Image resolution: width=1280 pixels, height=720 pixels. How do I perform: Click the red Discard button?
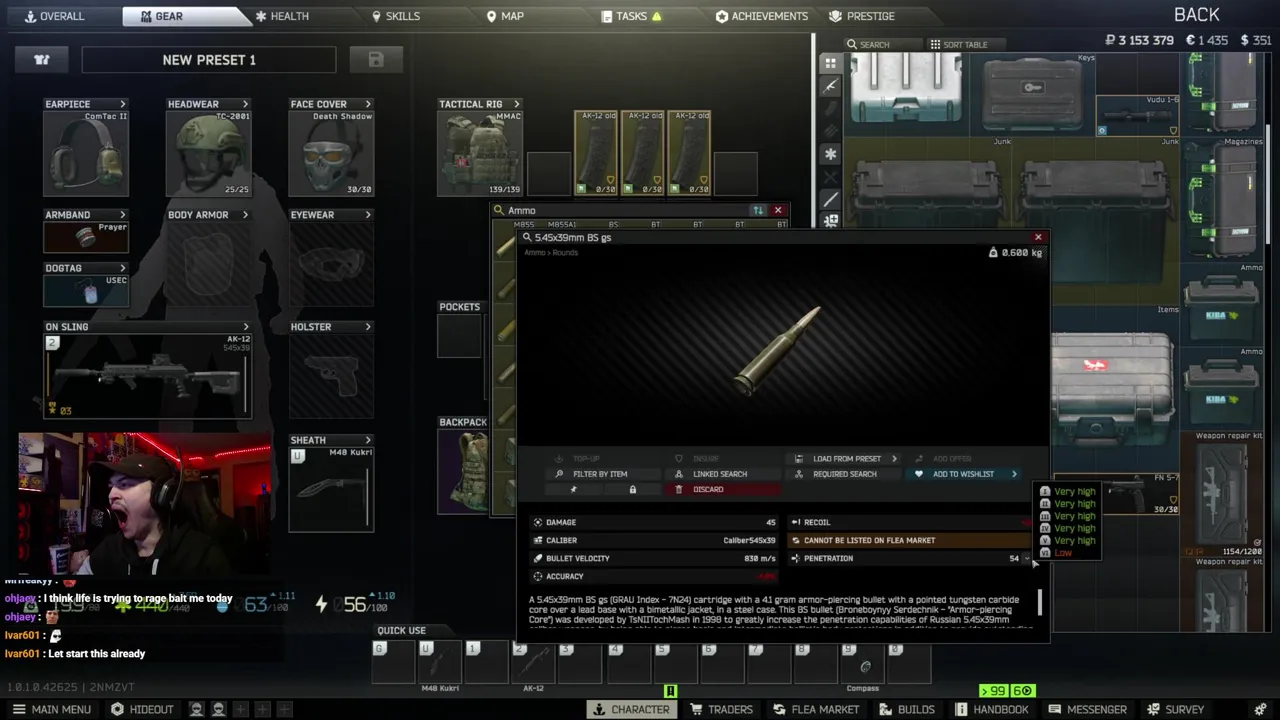coord(722,489)
